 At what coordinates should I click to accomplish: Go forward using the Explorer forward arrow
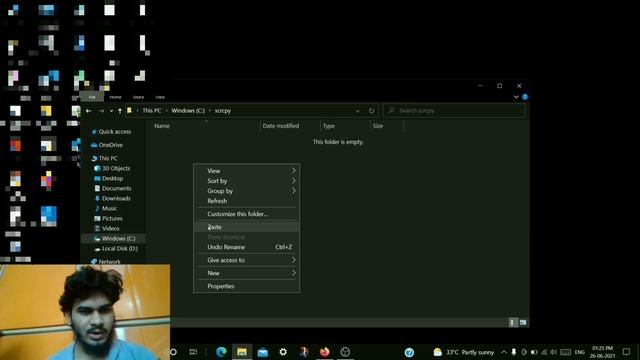pos(101,111)
